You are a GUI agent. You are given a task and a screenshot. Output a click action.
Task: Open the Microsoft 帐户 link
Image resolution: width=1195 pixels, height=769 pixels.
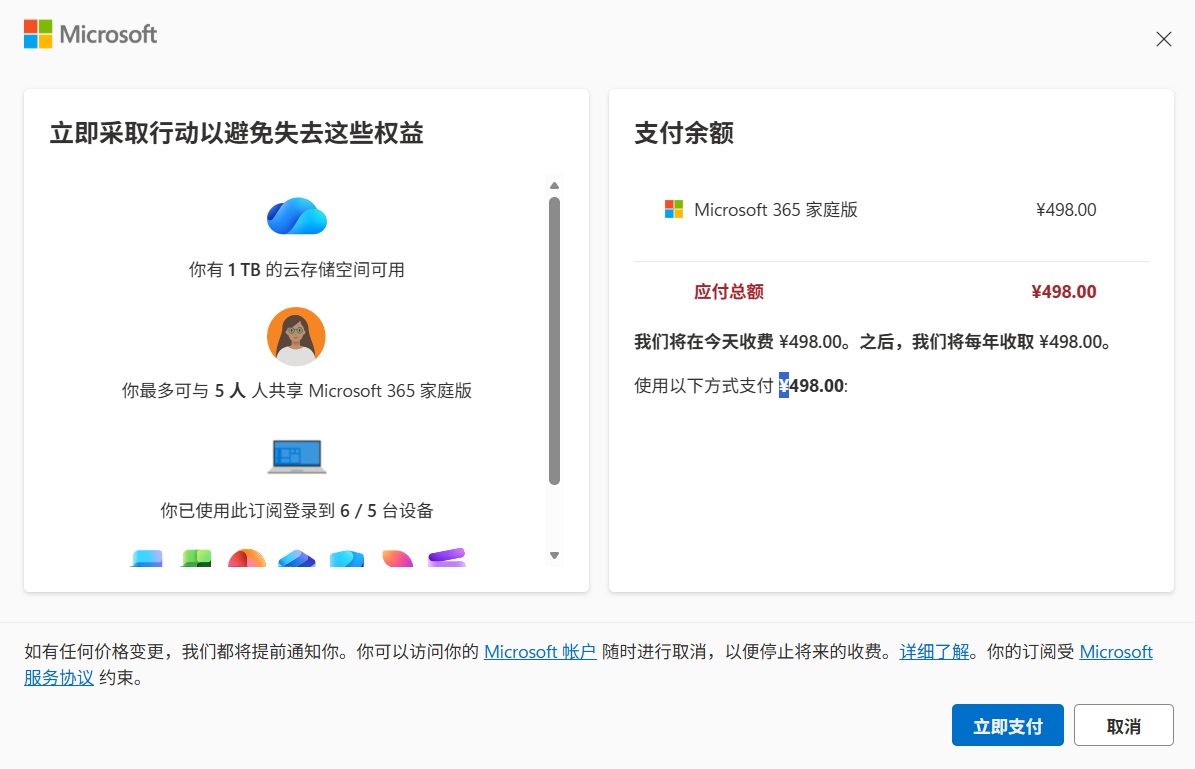coord(539,651)
